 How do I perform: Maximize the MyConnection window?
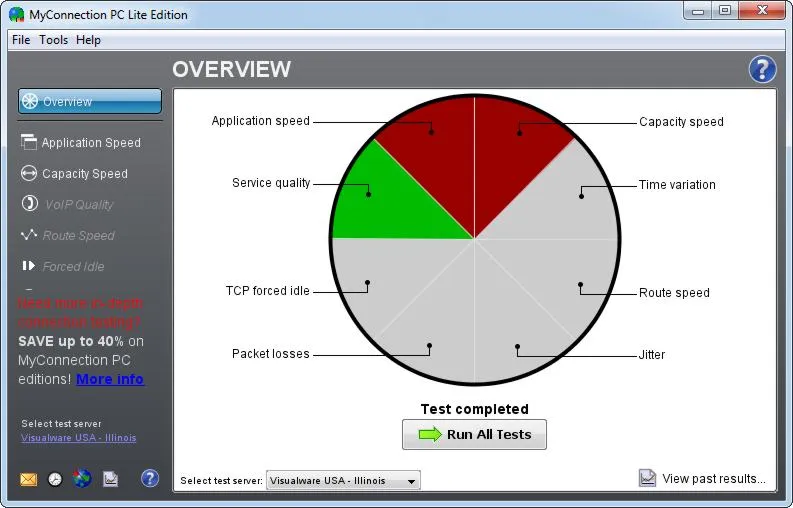point(725,11)
